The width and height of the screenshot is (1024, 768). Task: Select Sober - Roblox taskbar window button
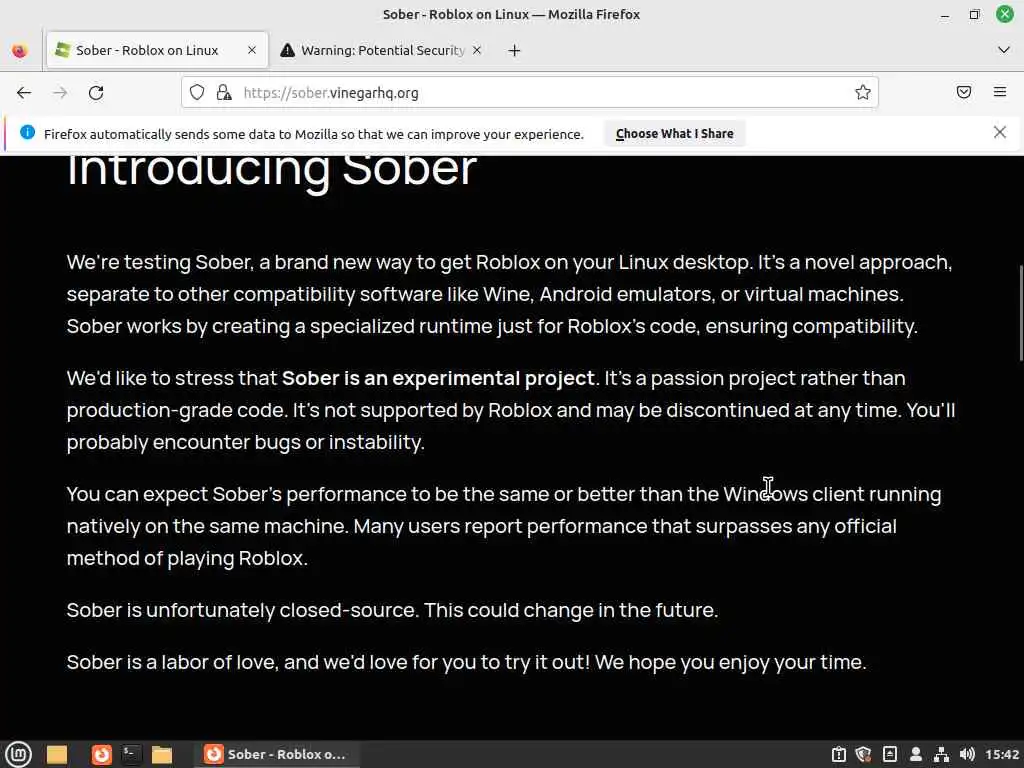coord(275,754)
